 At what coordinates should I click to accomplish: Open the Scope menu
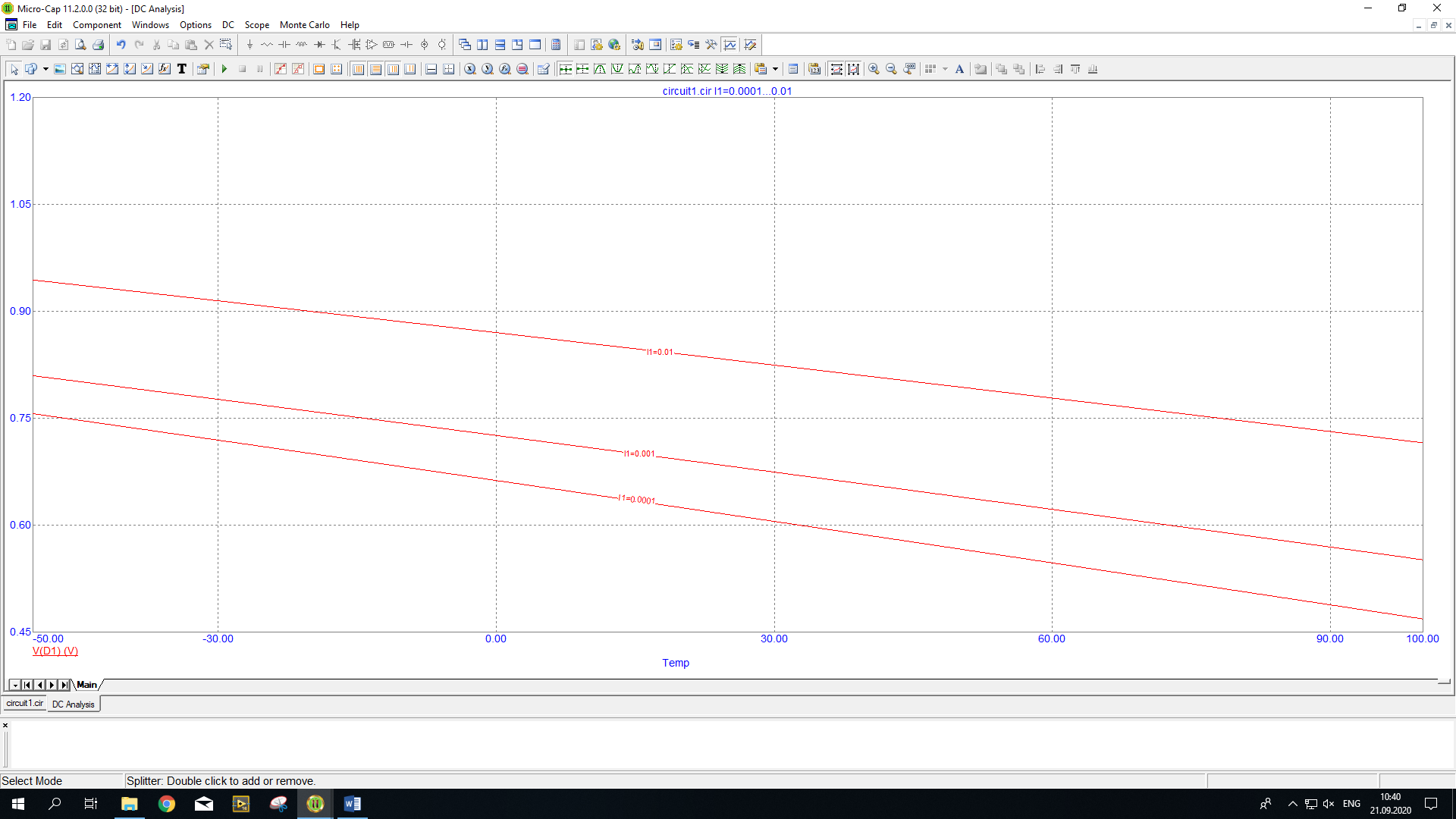click(257, 25)
